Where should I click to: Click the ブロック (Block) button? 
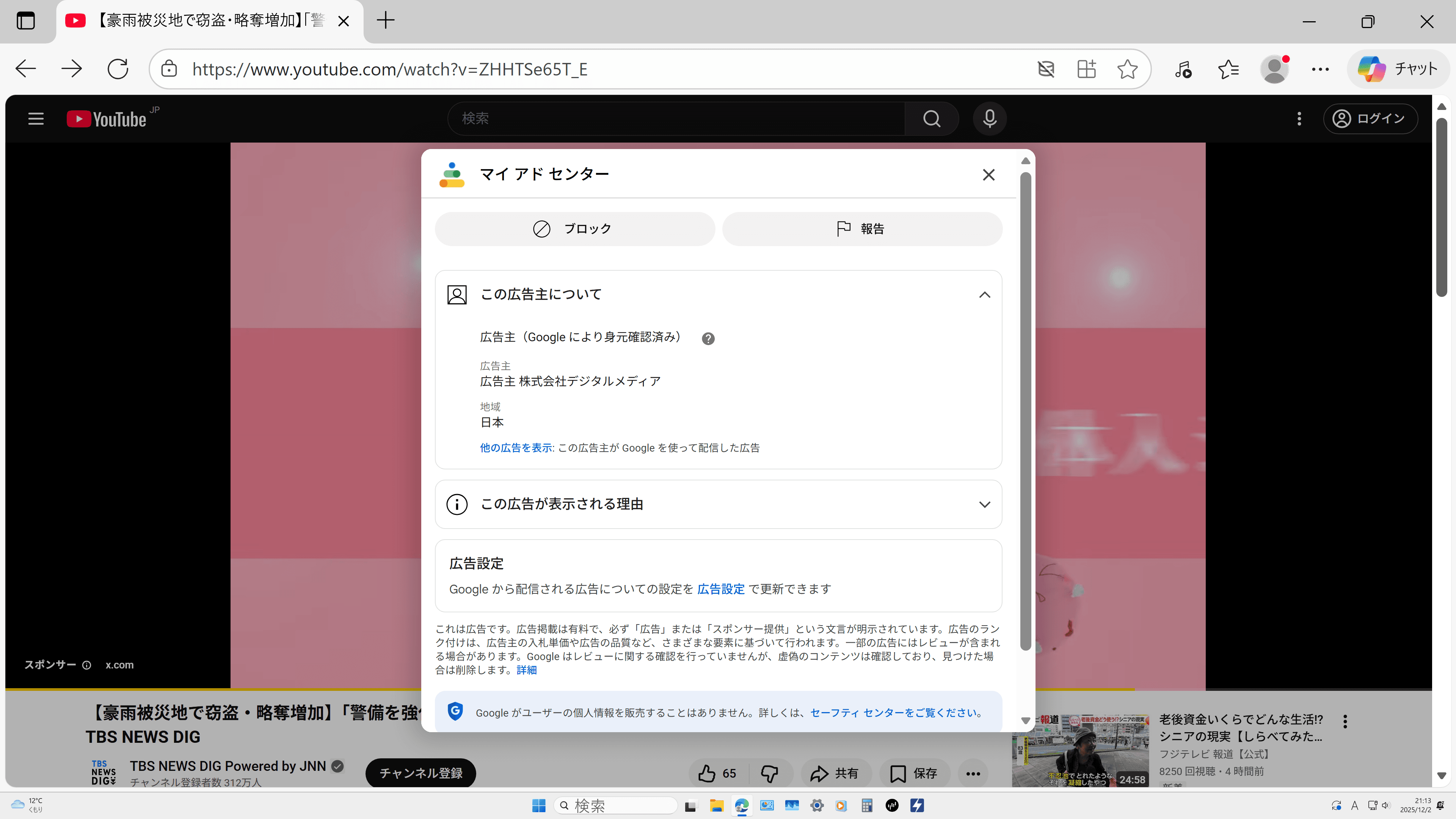point(574,229)
